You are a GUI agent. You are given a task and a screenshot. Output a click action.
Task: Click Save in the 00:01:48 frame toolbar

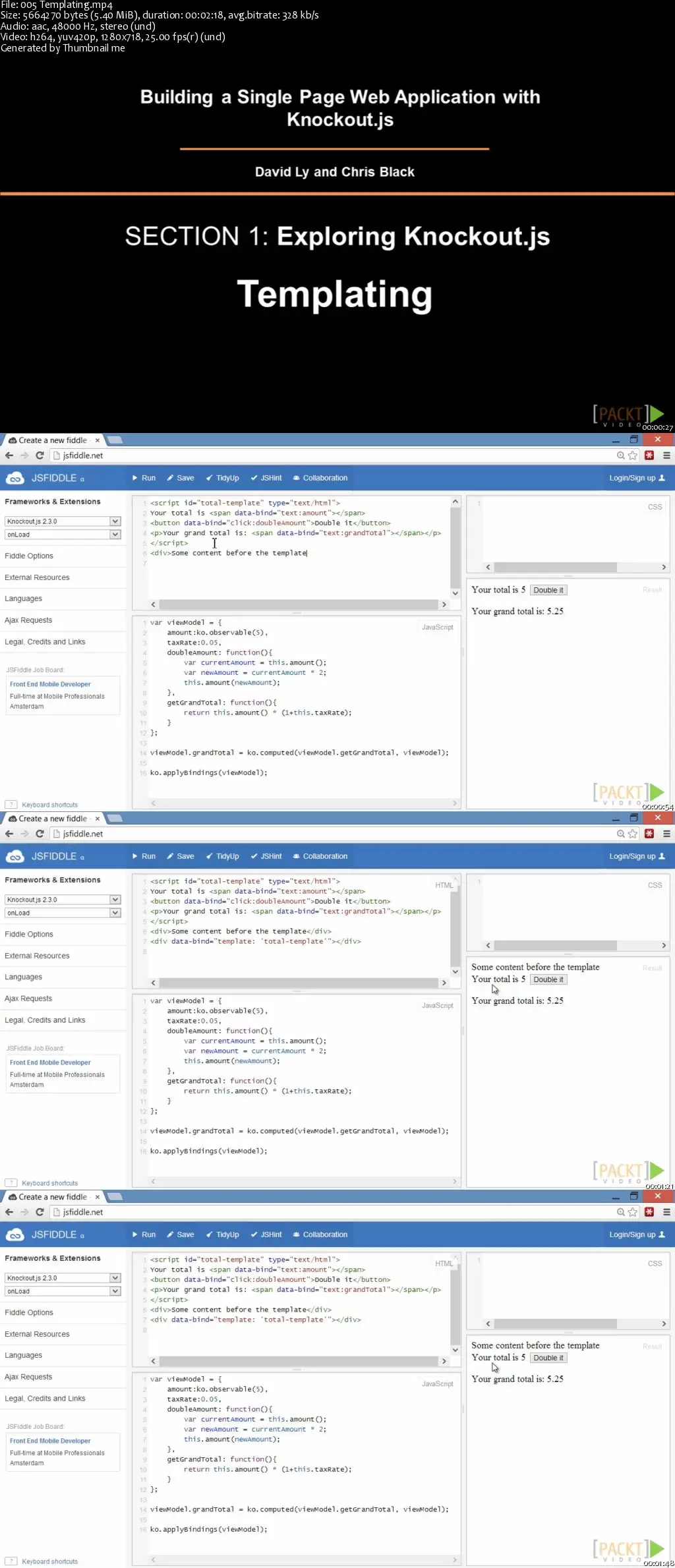(x=181, y=1234)
